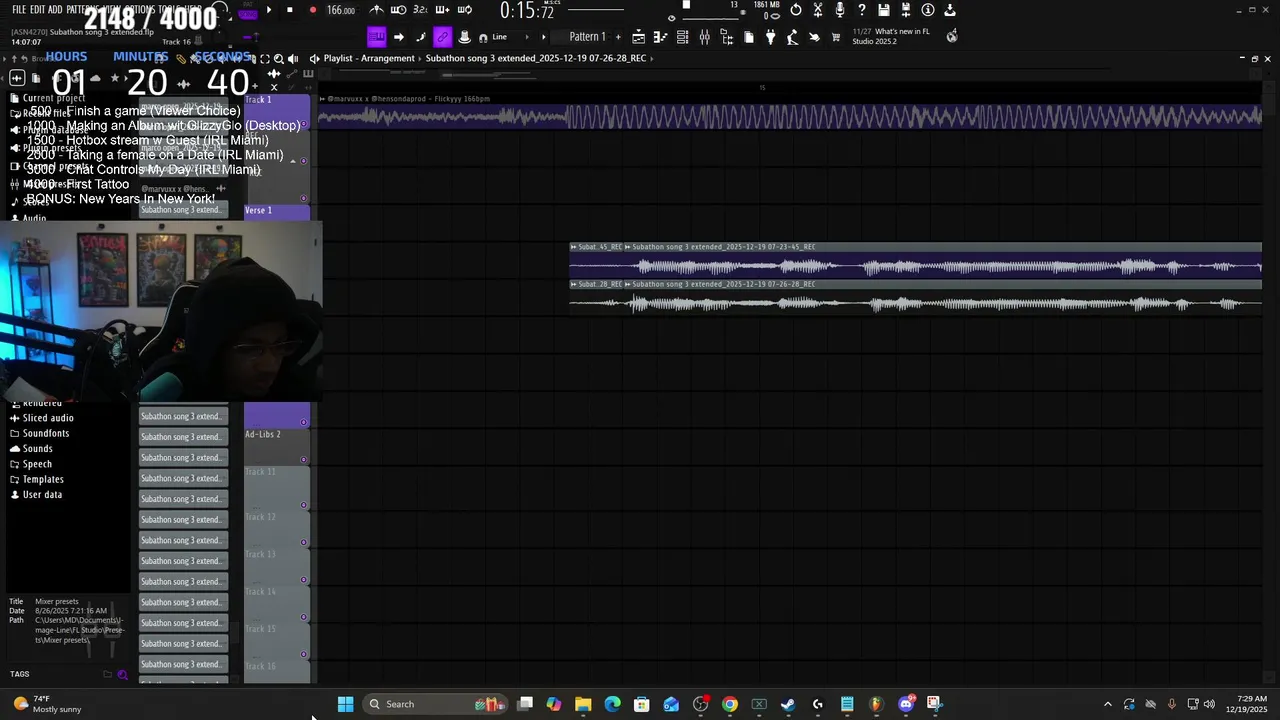
Task: Click the scissors icon in top toolbar
Action: tap(818, 10)
